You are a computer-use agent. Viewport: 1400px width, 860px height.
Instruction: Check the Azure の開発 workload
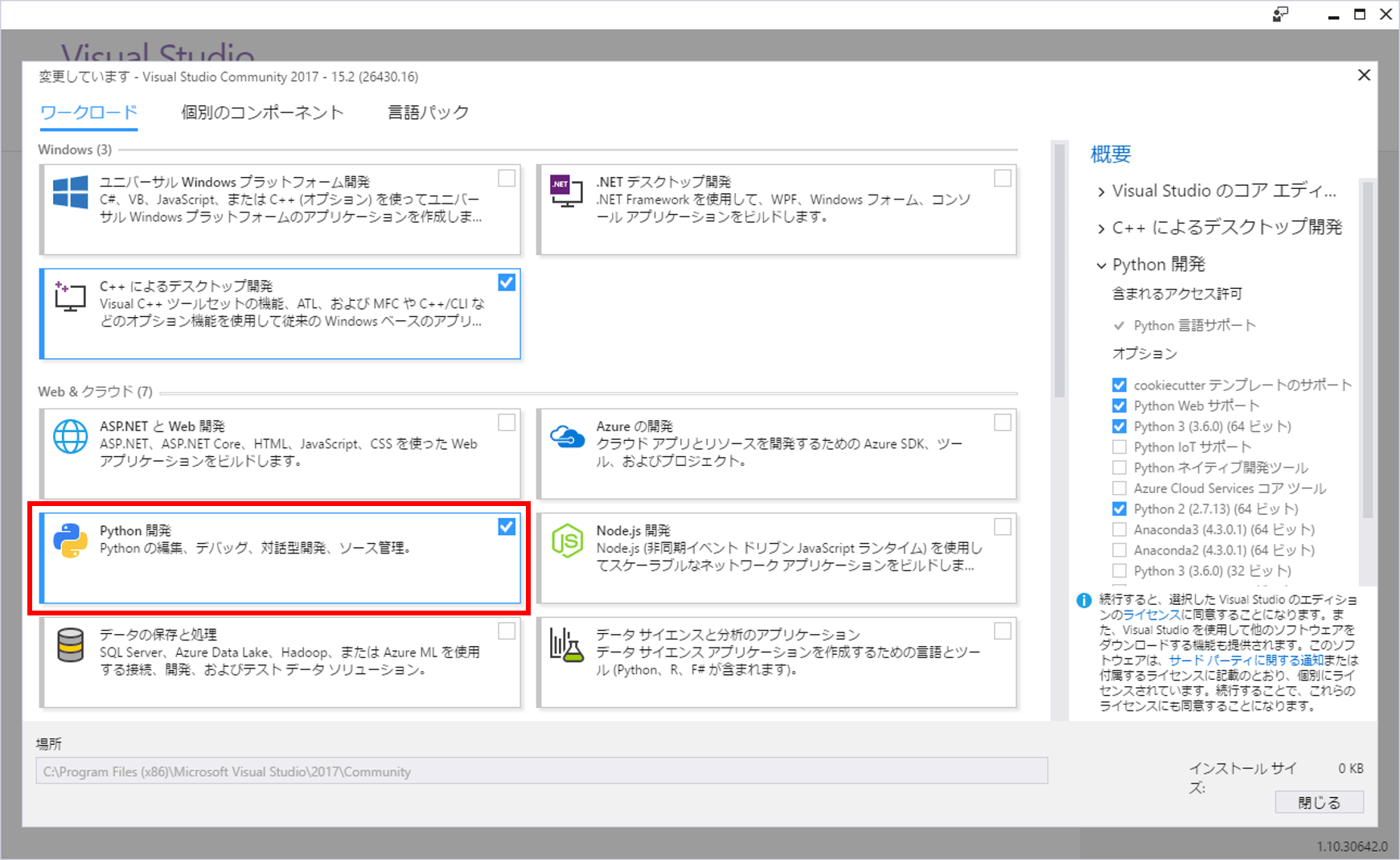[x=1003, y=422]
